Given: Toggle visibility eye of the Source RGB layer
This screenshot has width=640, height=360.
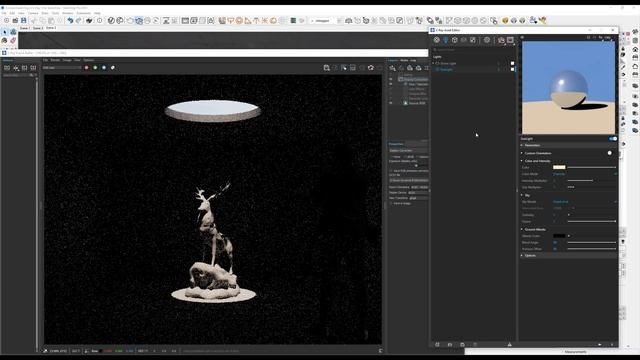Looking at the screenshot, I should (x=391, y=103).
